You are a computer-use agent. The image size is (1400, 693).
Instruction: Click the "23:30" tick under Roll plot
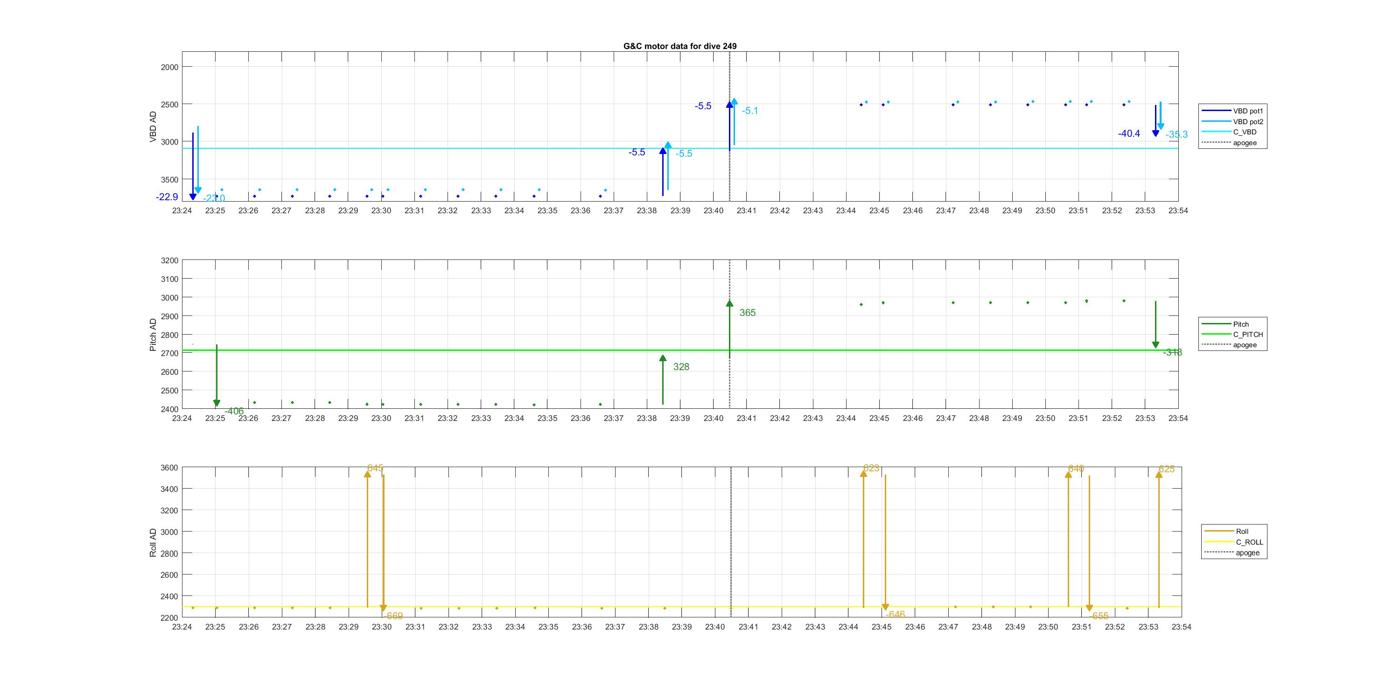pyautogui.click(x=382, y=627)
